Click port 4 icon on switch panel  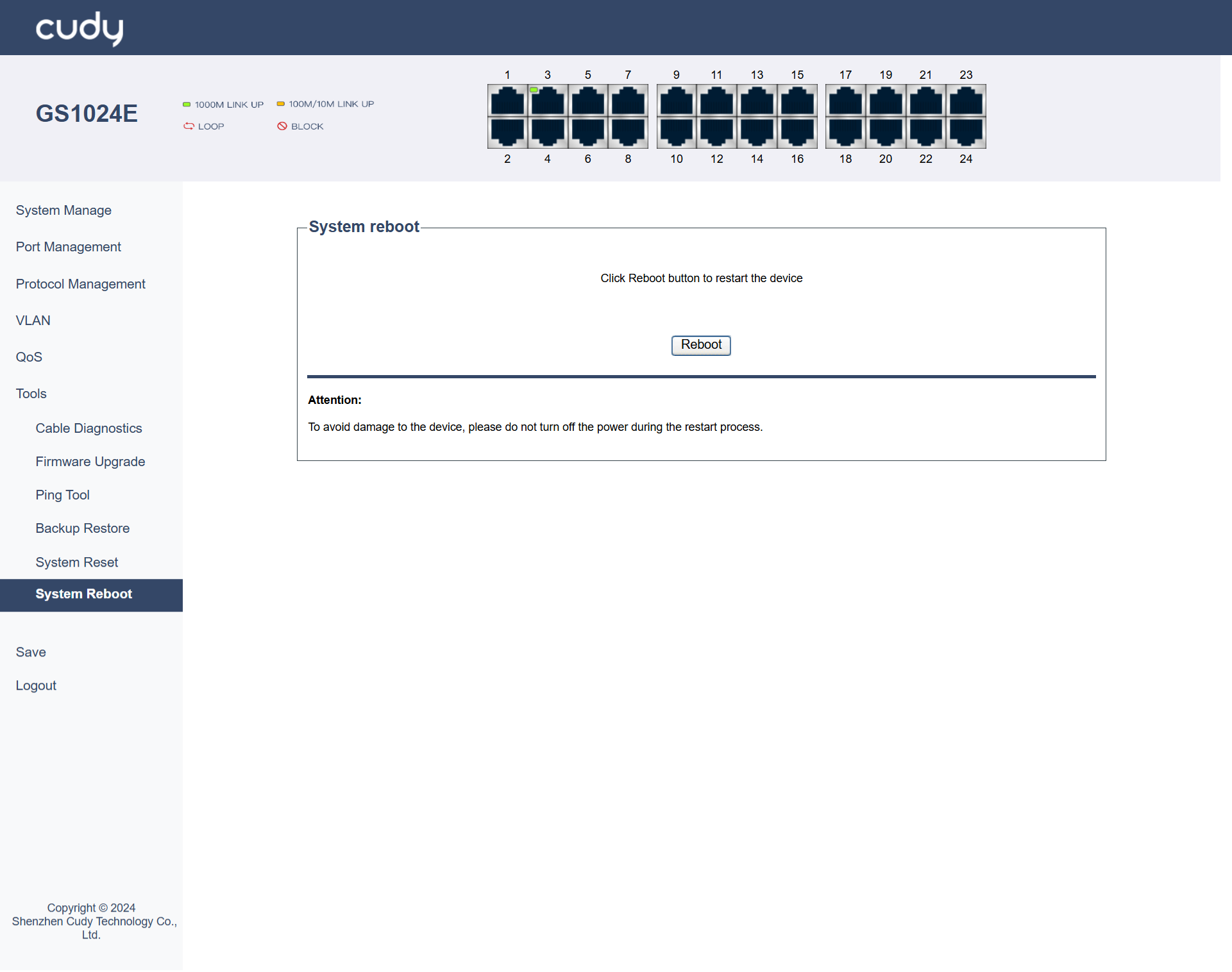[x=548, y=132]
